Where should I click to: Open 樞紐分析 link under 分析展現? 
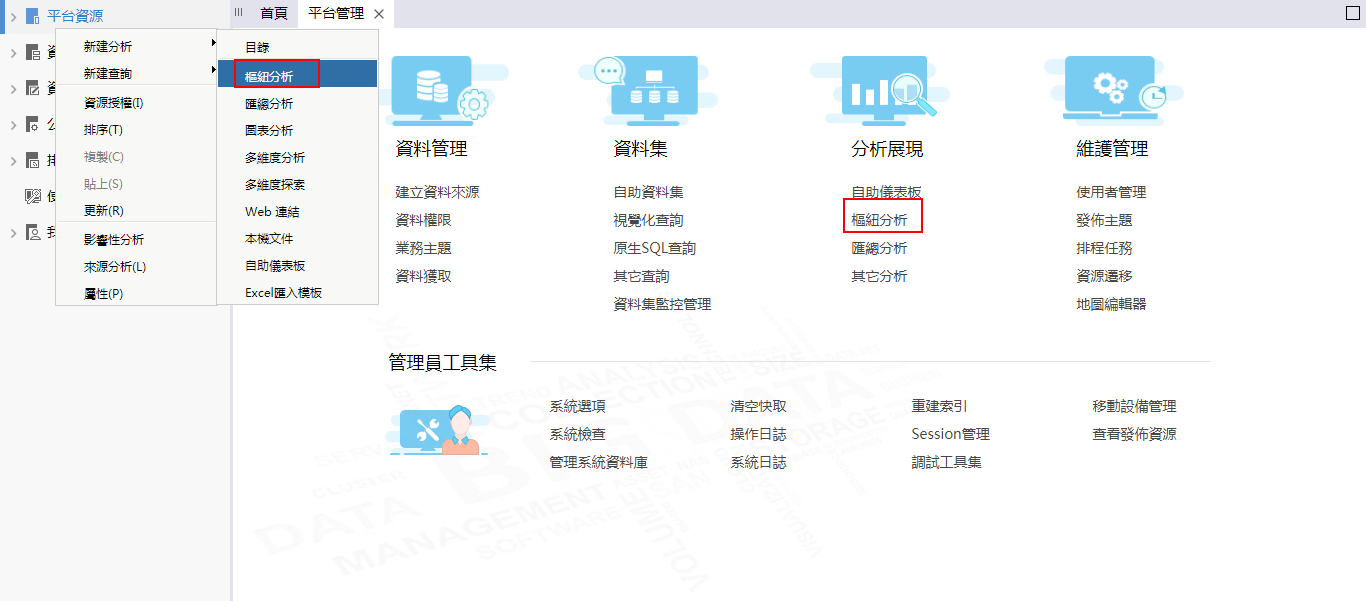point(879,220)
